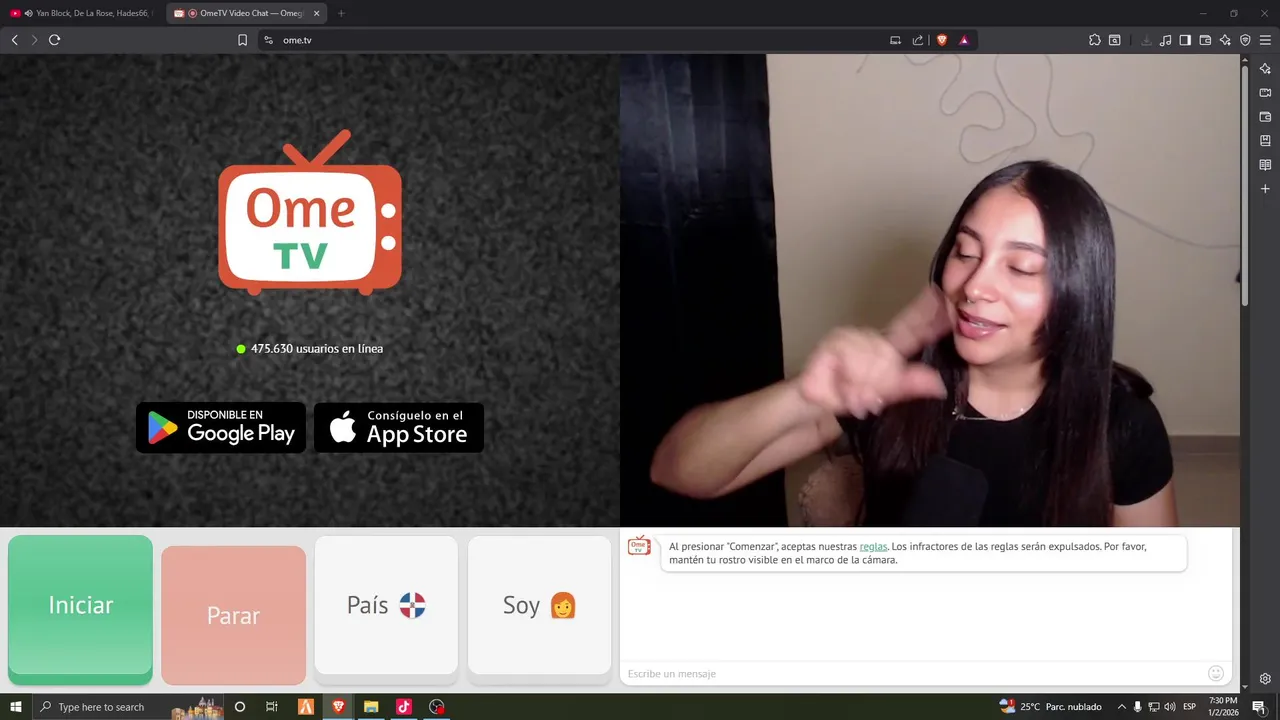
Task: Click the Type here to search box
Action: coord(128,707)
